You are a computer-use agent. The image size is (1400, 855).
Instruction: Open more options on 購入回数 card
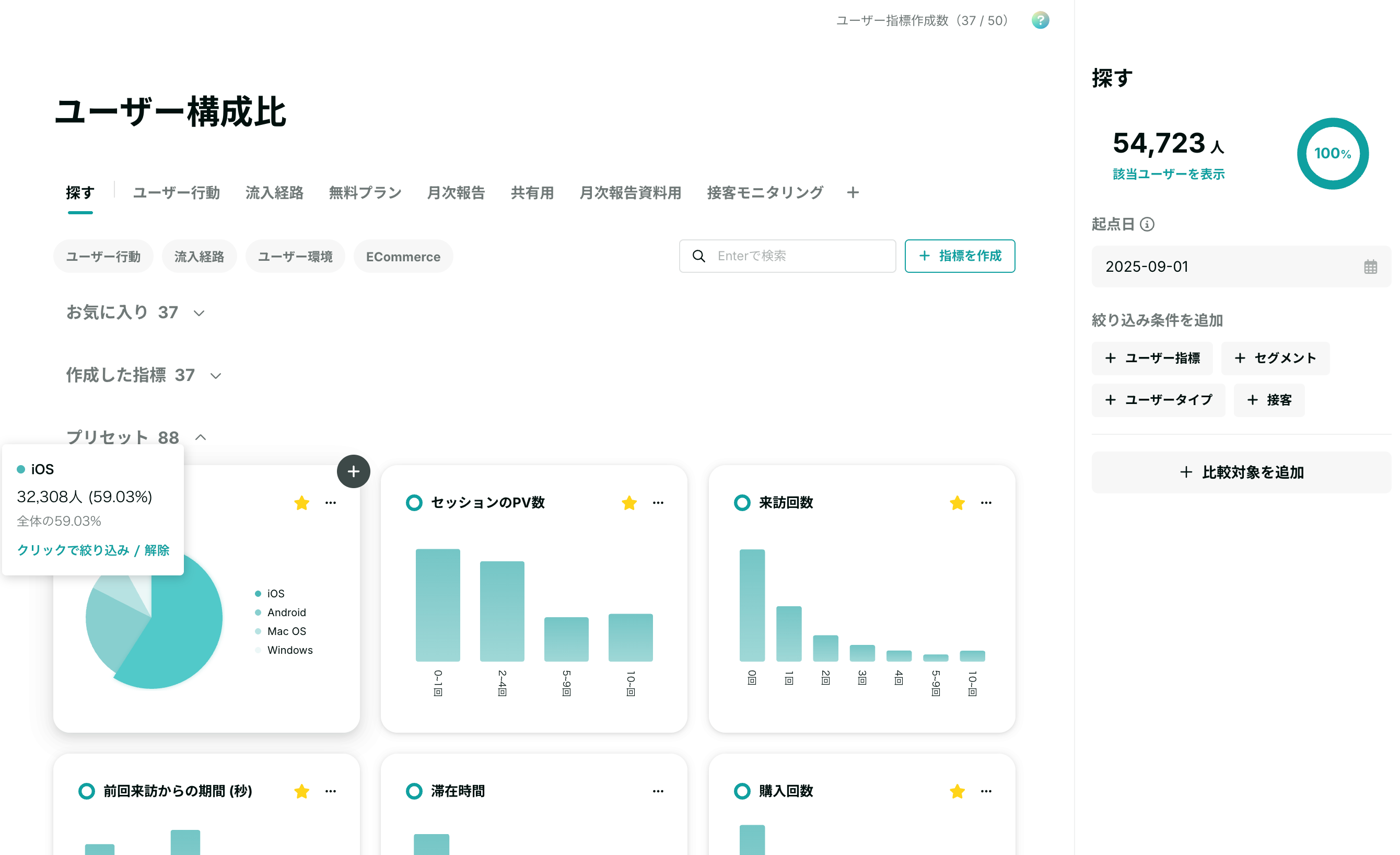986,791
